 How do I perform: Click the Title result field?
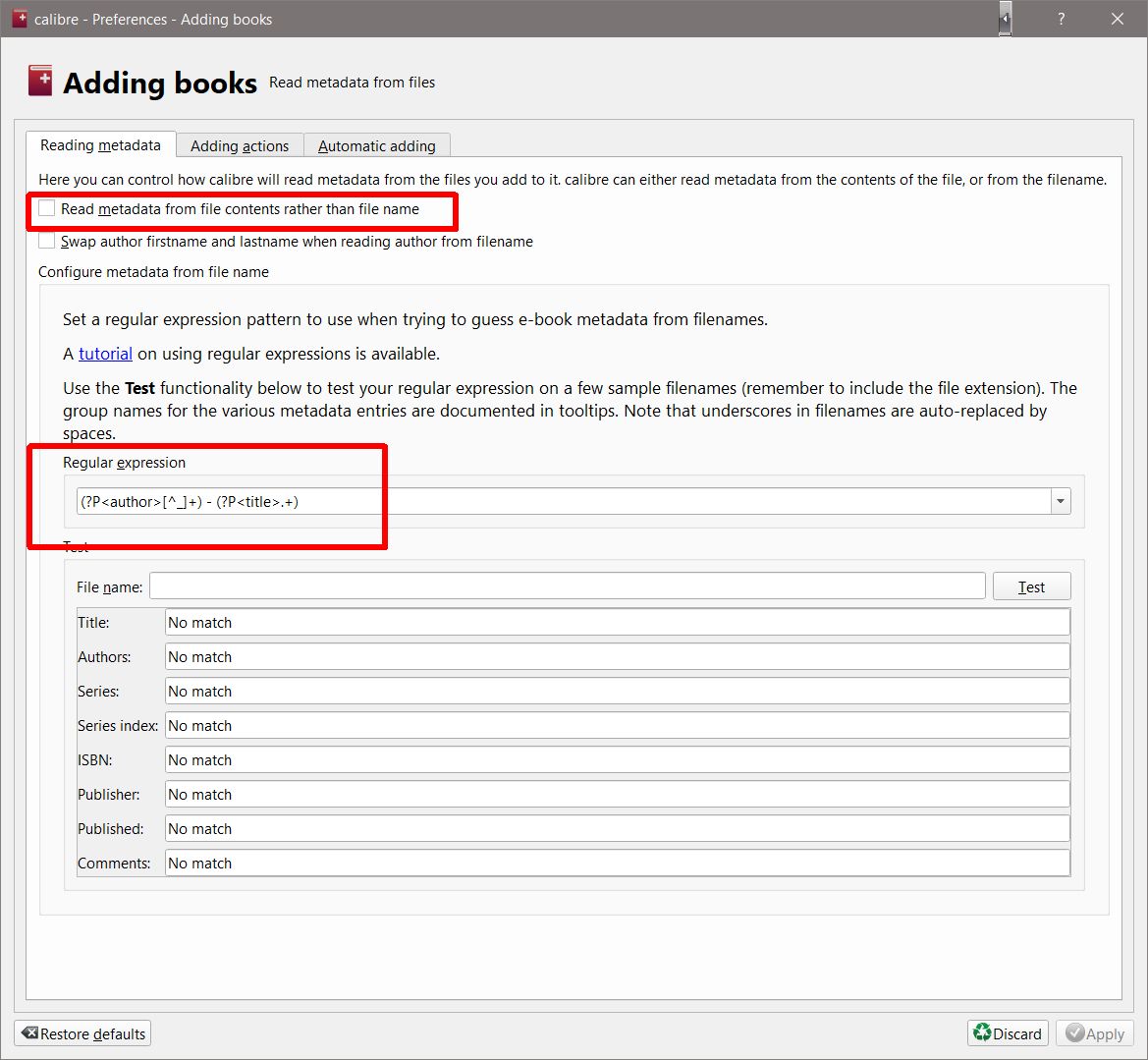coord(617,623)
